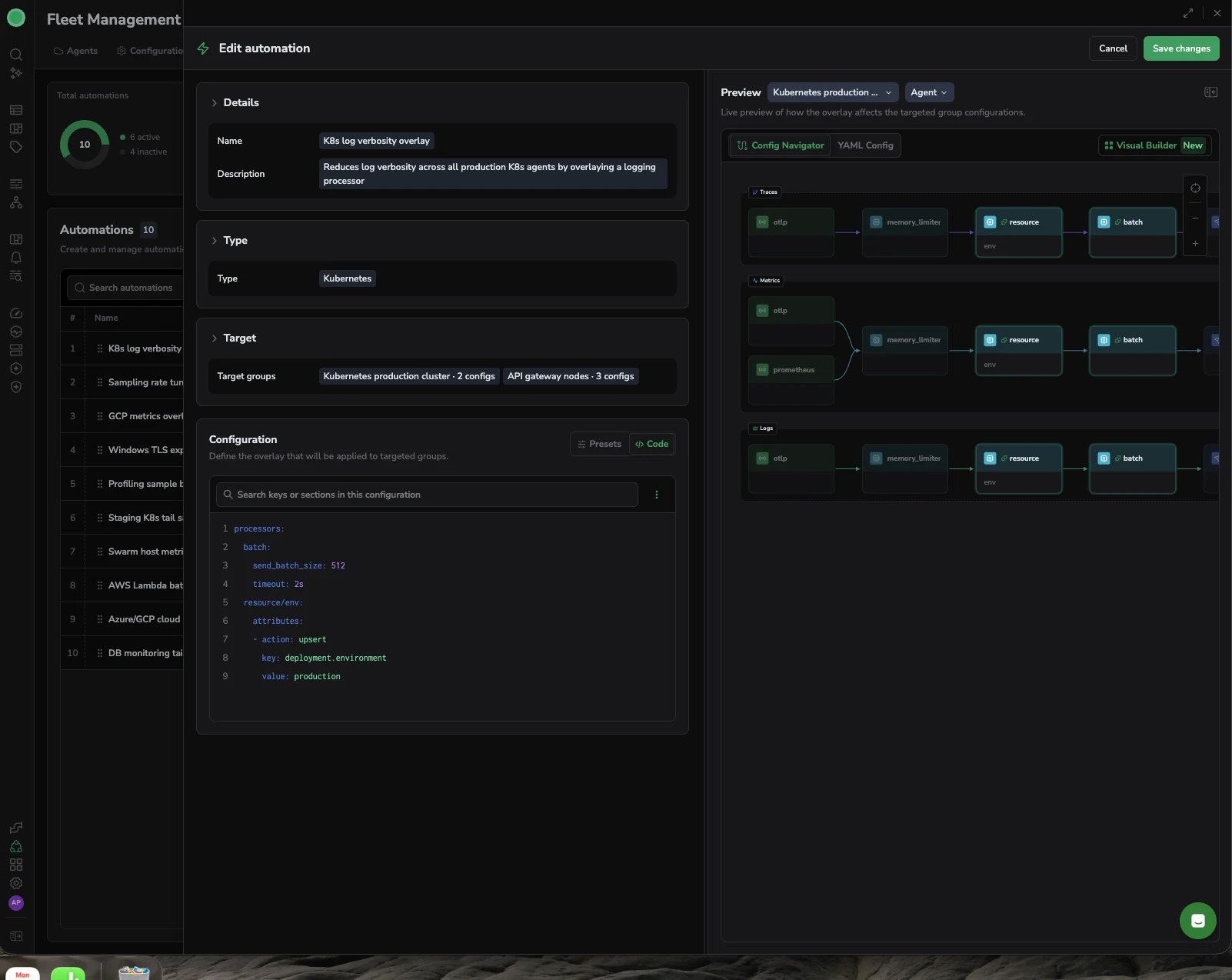Click the tag icon in left sidebar

[15, 147]
